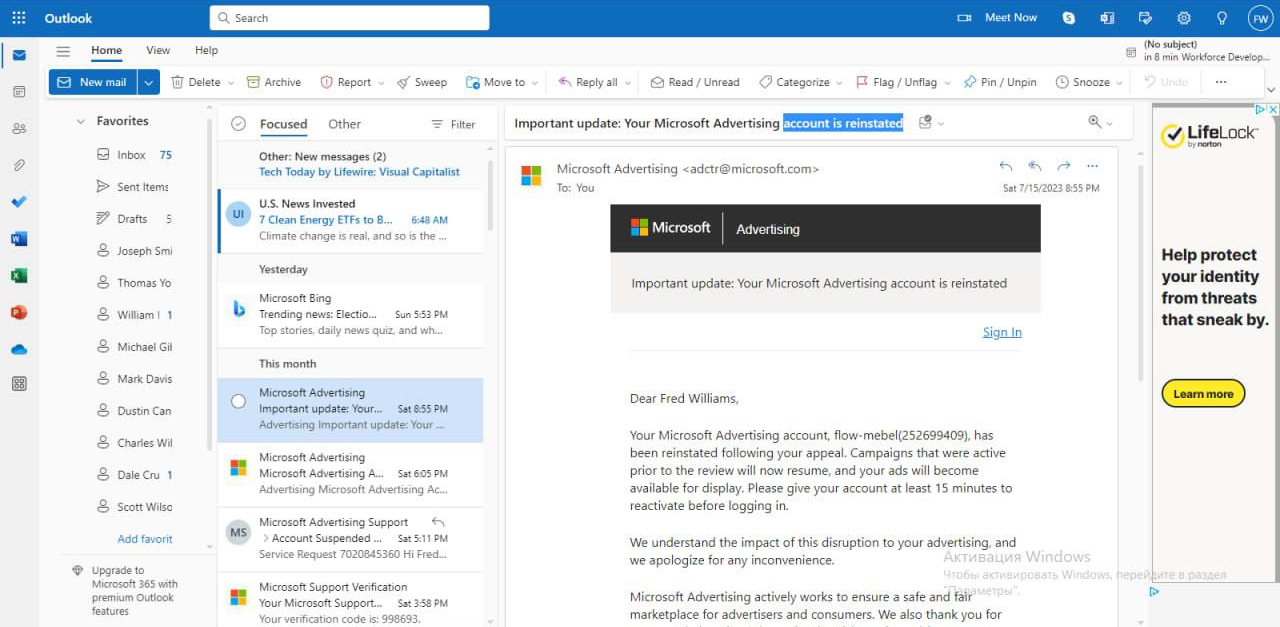Click the Reply arrow in message header
Image resolution: width=1280 pixels, height=627 pixels.
point(1006,166)
